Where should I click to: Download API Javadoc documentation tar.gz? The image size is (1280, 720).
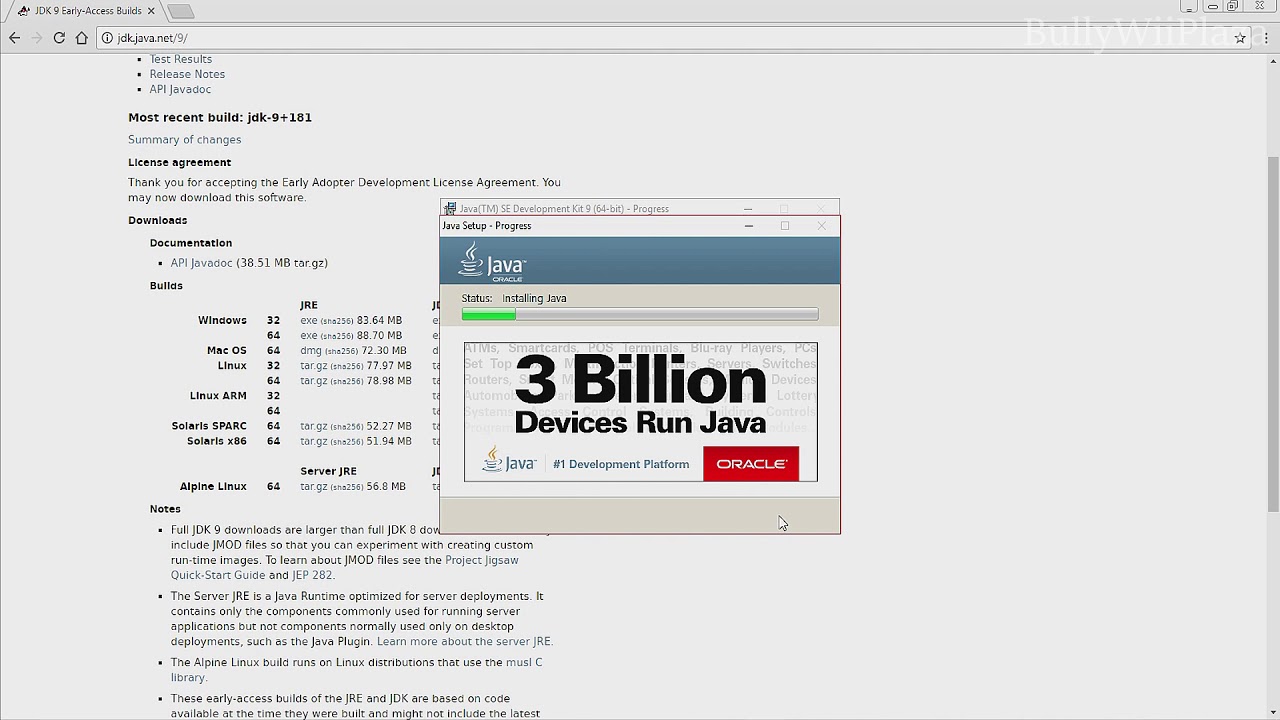click(201, 263)
